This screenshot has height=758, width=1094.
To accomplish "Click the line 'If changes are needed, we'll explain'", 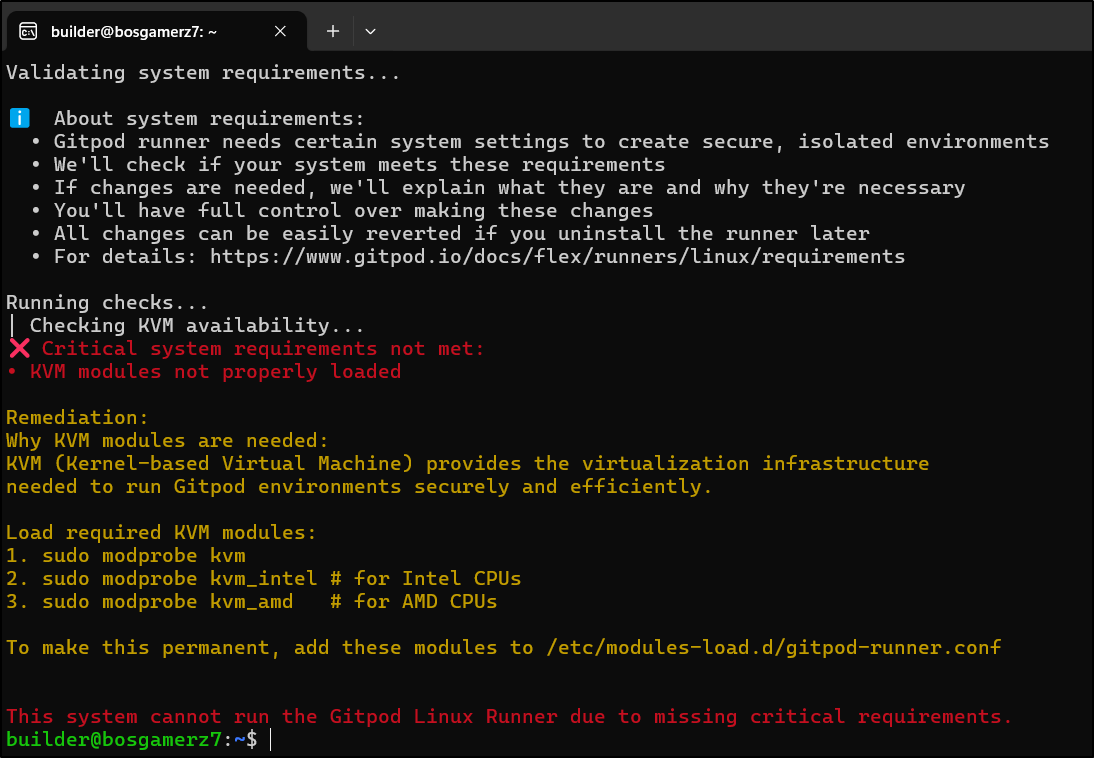I will (509, 188).
